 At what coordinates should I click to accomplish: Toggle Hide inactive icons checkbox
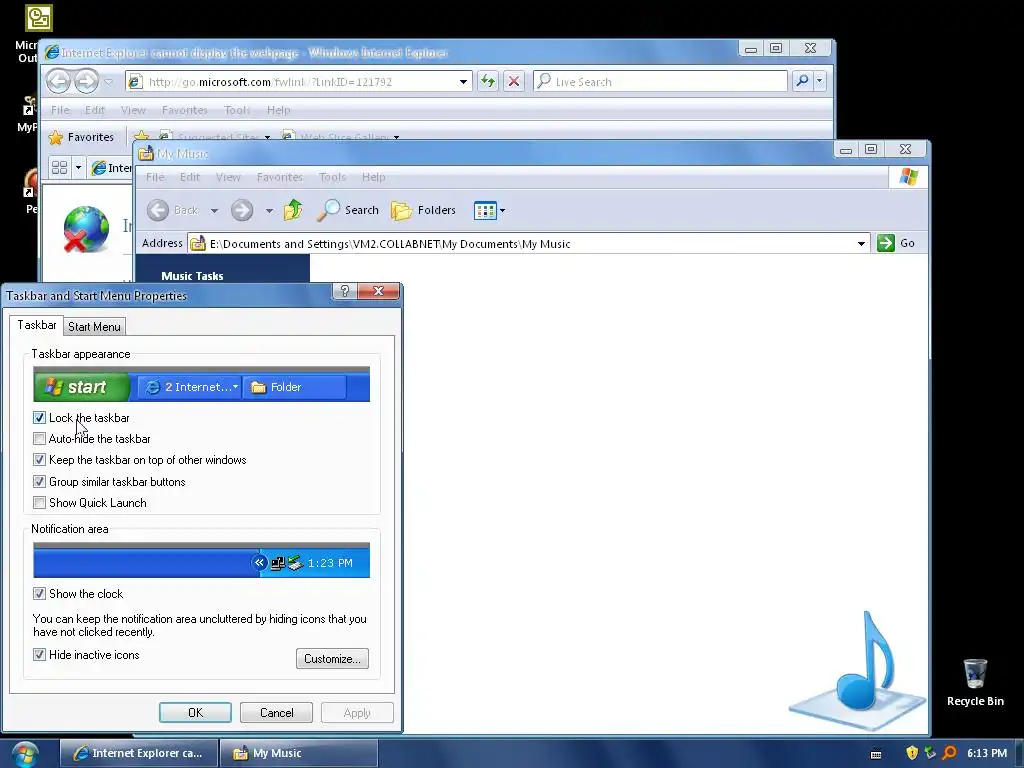pyautogui.click(x=39, y=654)
